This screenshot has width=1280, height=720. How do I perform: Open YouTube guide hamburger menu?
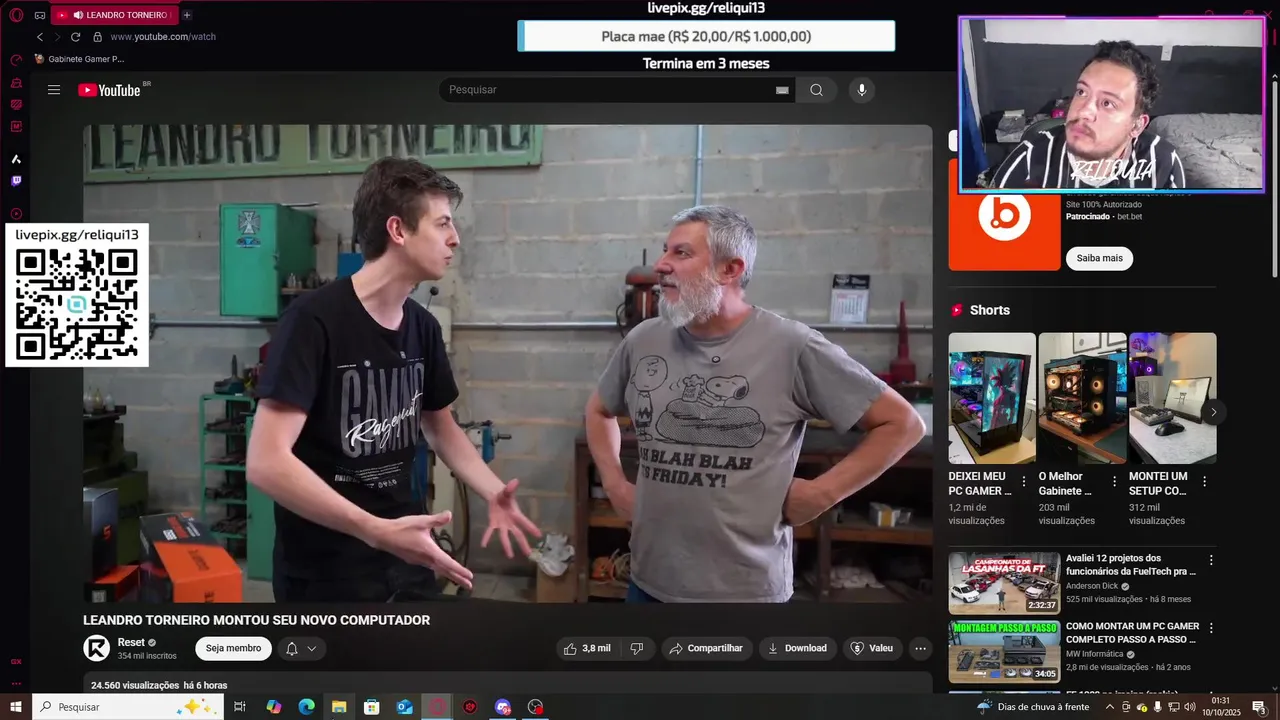pyautogui.click(x=54, y=90)
